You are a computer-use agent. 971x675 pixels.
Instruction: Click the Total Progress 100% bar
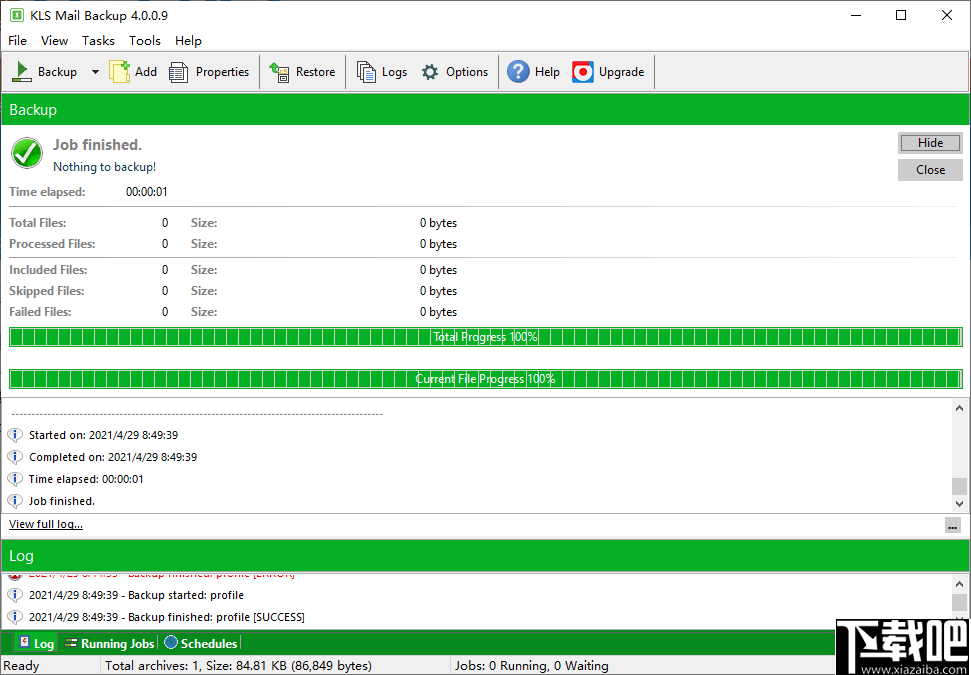pos(485,337)
